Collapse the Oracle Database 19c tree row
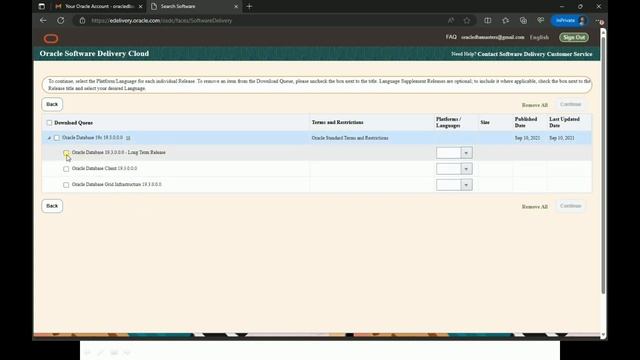 pyautogui.click(x=49, y=138)
